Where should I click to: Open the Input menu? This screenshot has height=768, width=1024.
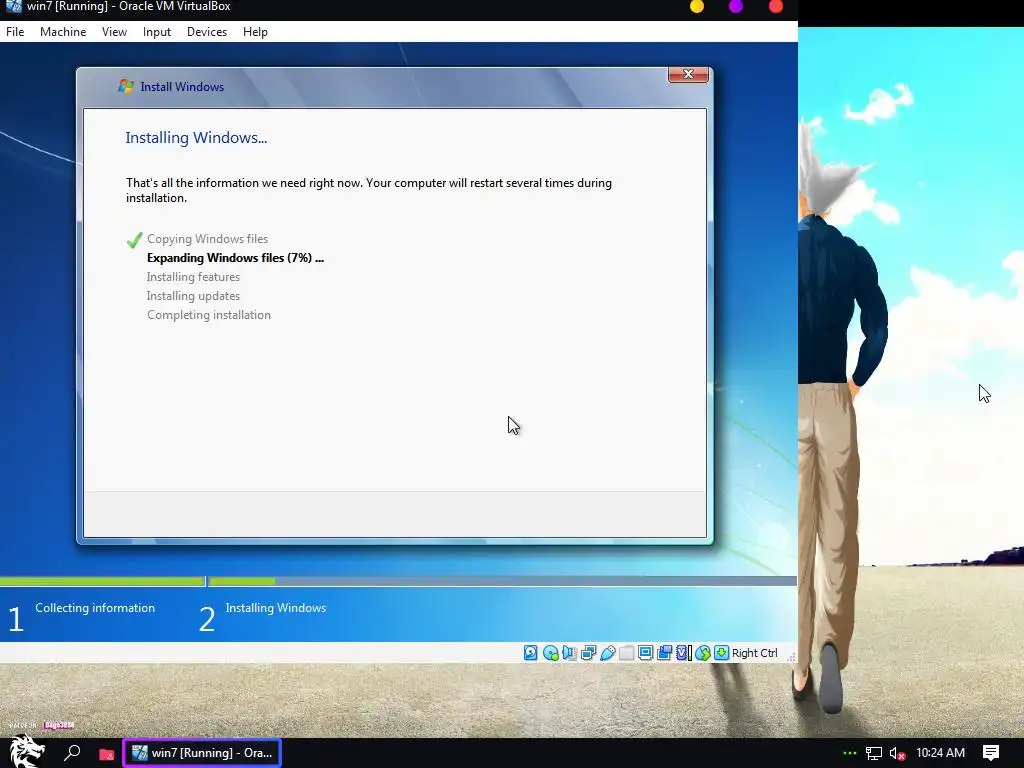pyautogui.click(x=157, y=32)
